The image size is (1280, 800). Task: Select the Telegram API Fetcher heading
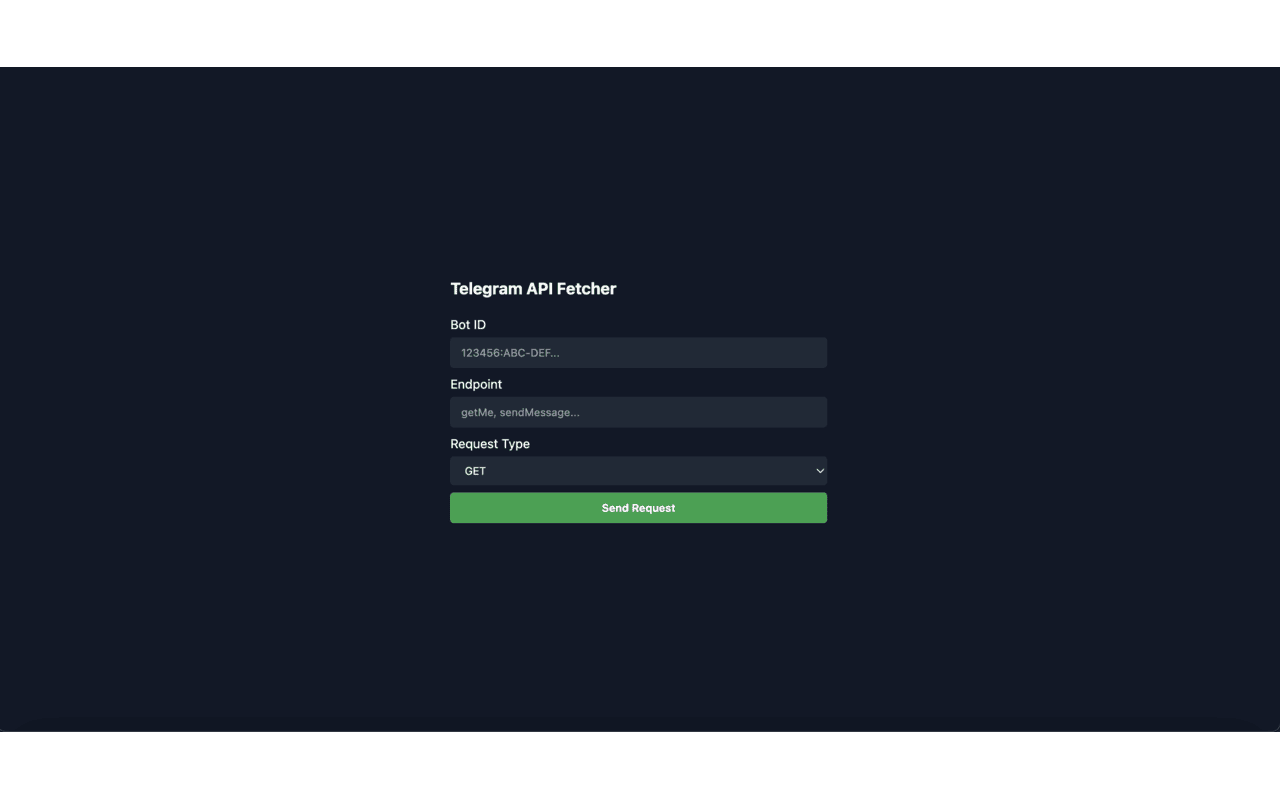coord(533,289)
